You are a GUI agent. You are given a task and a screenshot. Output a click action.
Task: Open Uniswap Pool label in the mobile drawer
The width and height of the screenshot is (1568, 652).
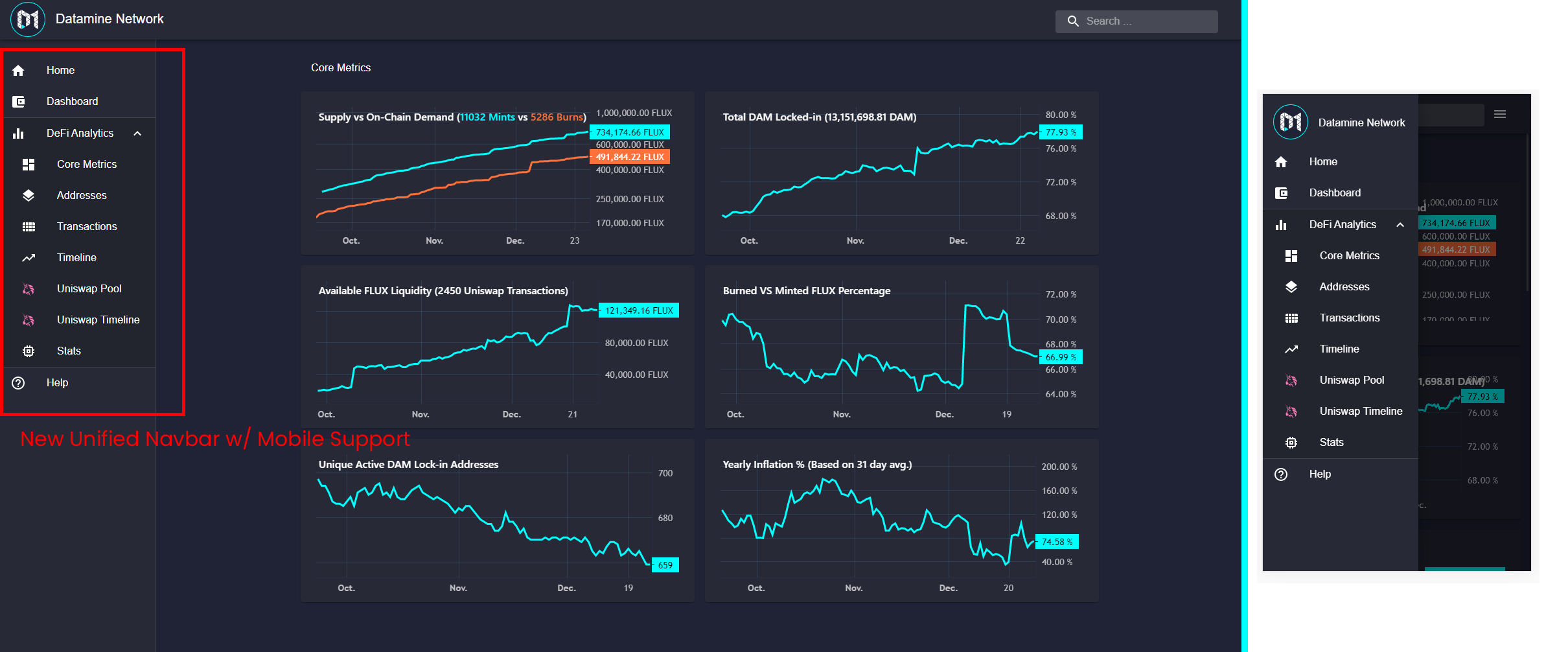pos(1352,380)
